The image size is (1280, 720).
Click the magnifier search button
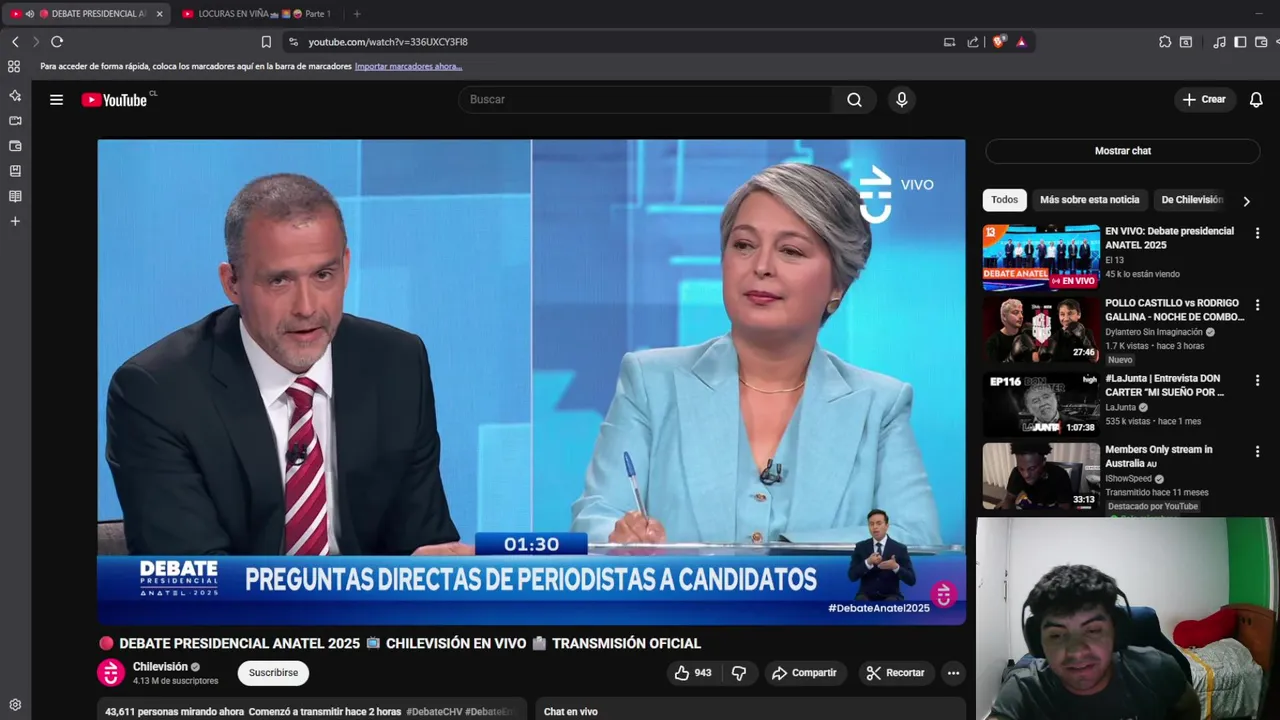854,100
